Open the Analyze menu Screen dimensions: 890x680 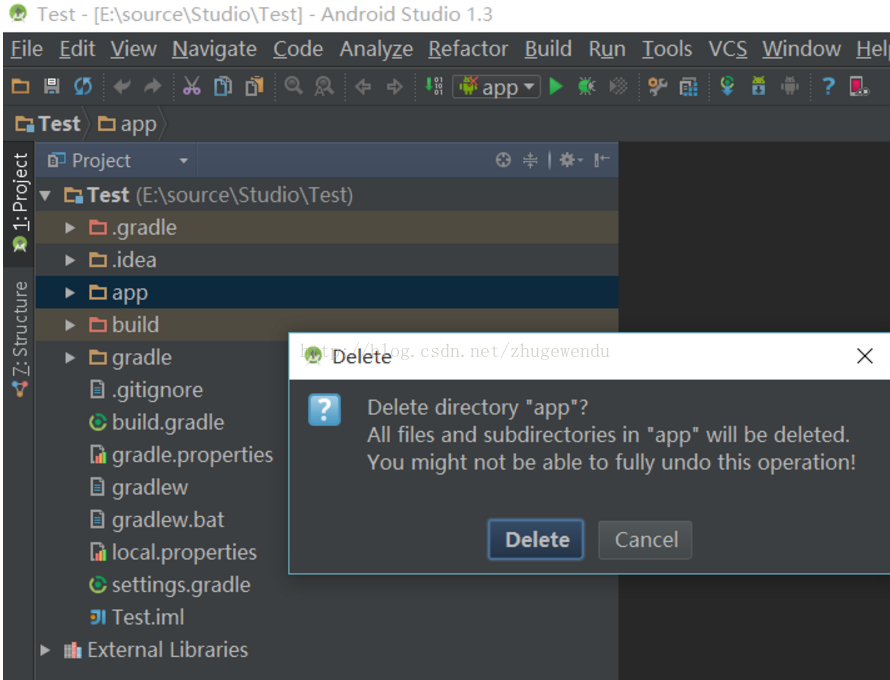point(376,49)
